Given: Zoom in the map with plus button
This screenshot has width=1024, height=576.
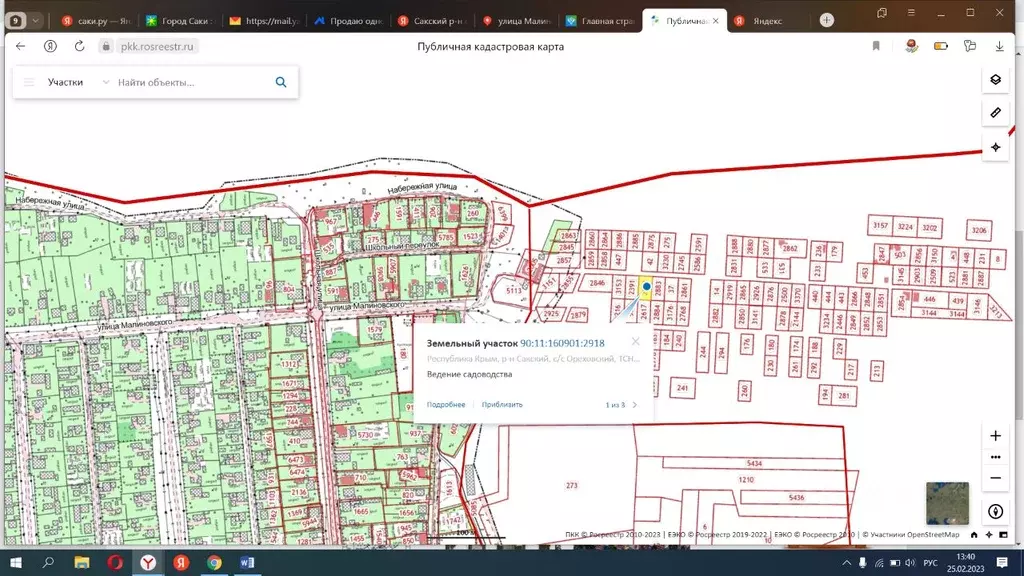Looking at the screenshot, I should (x=995, y=436).
